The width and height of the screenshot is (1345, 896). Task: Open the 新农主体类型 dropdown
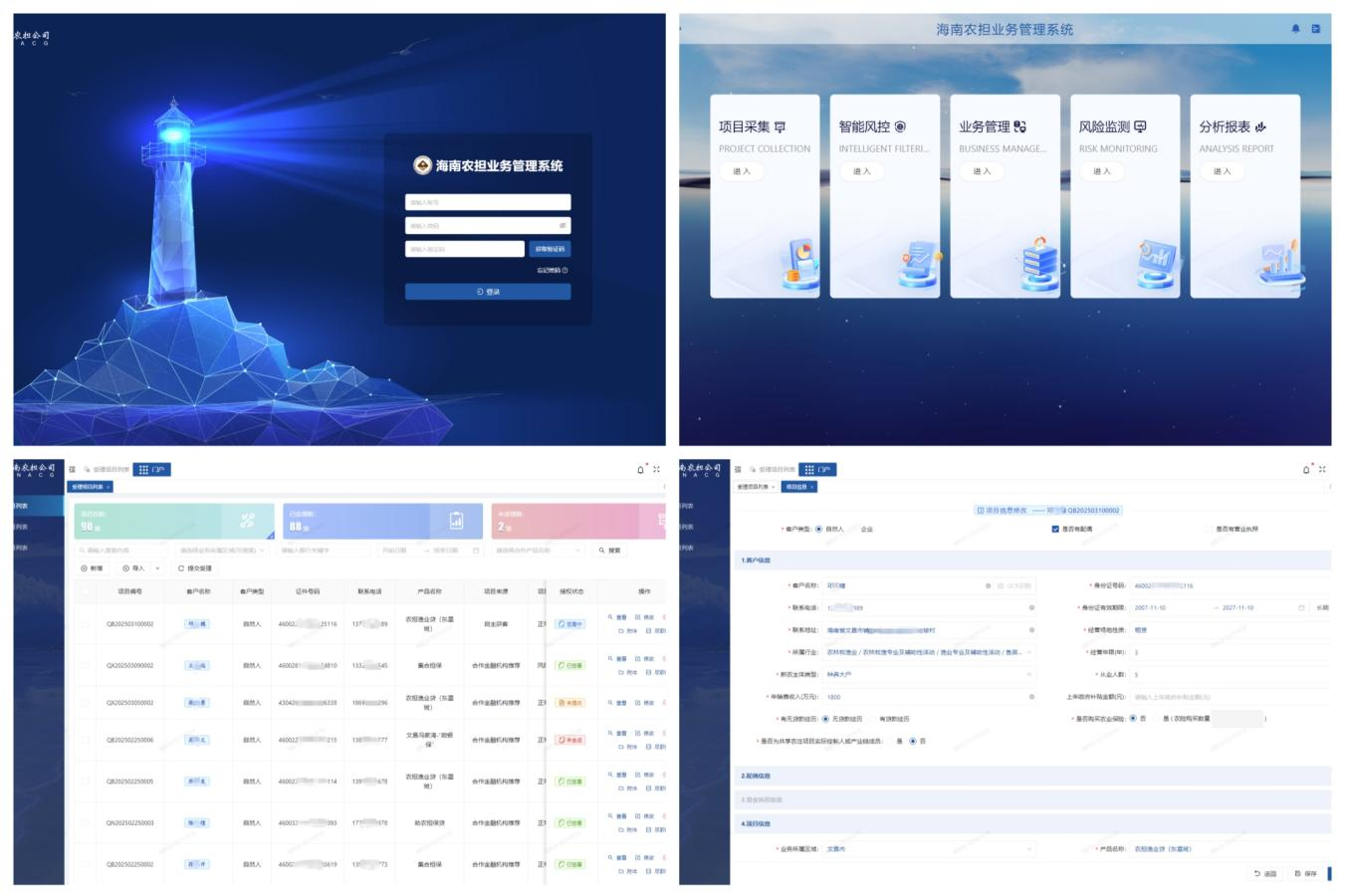pos(930,675)
